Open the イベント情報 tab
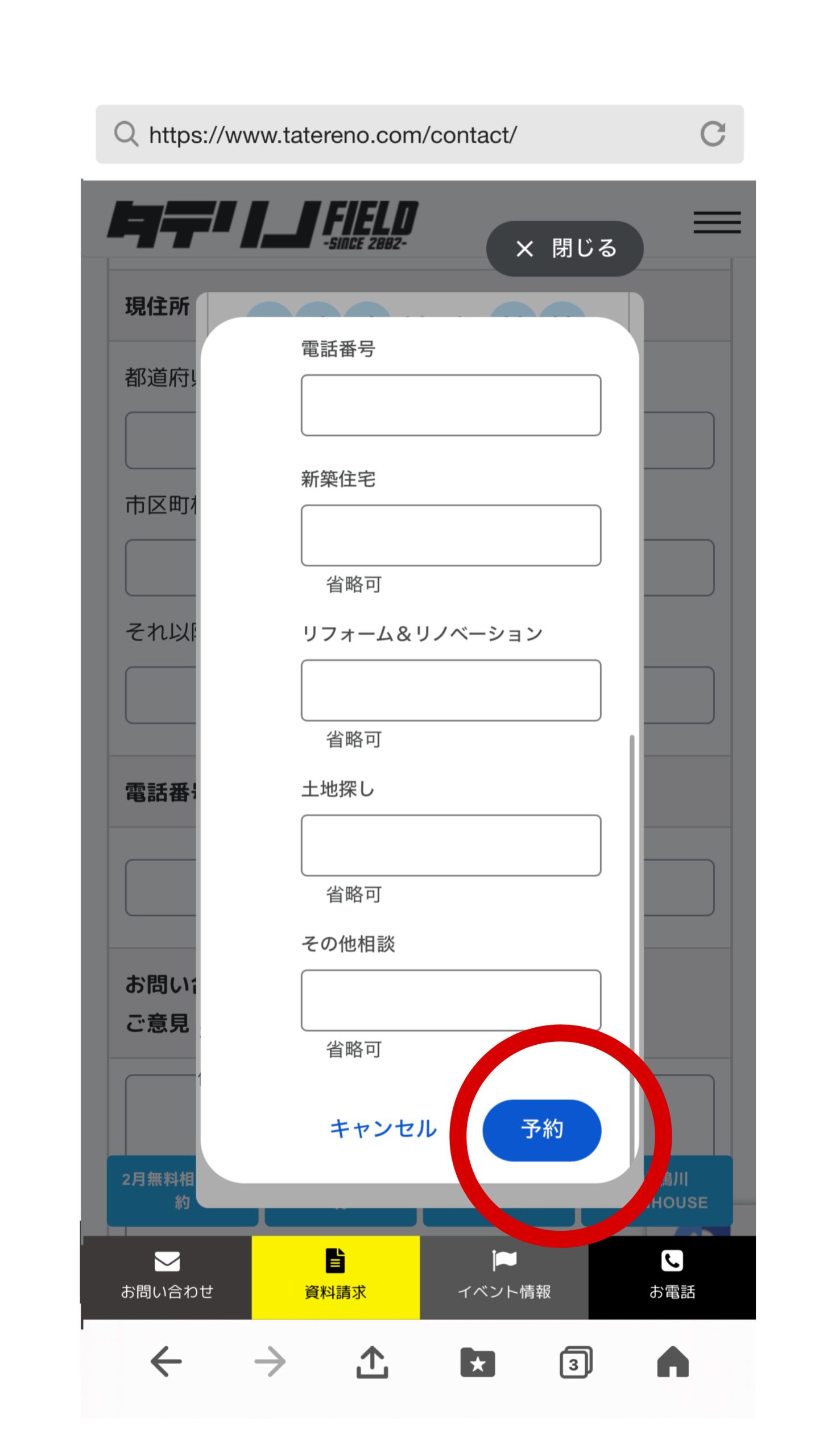Screen dimensions: 819x1456 pyautogui.click(x=504, y=1277)
